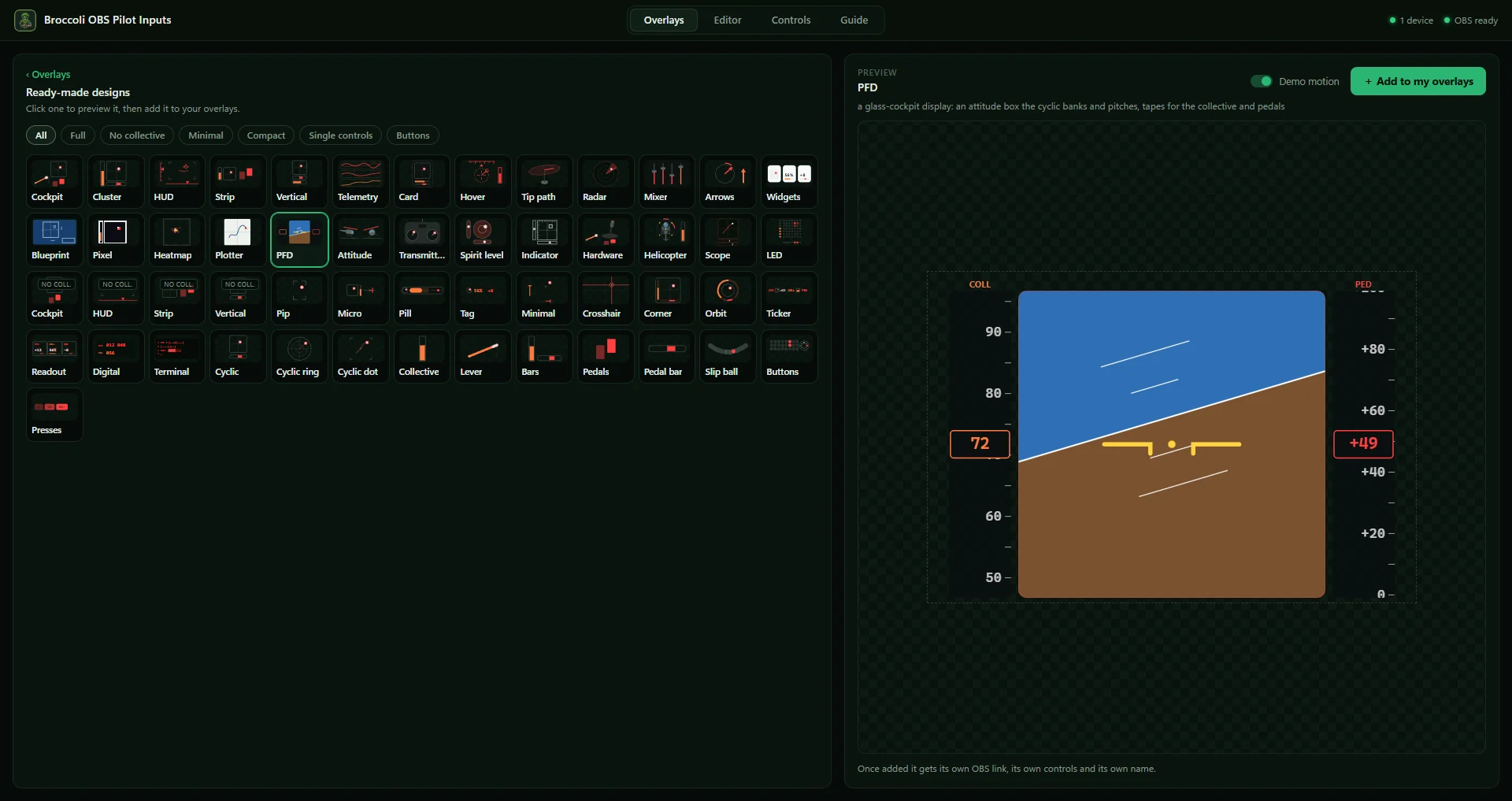
Task: Switch to the Editor tab
Action: (728, 20)
